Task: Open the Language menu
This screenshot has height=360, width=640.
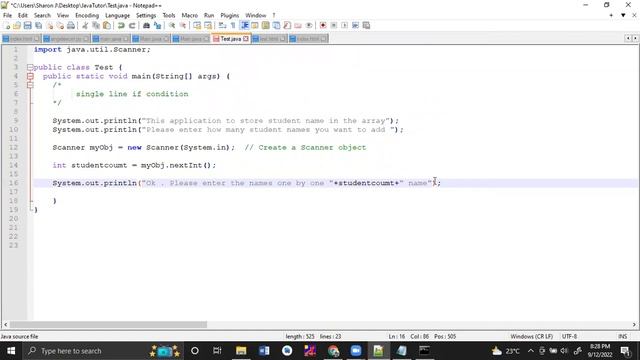Action: point(118,16)
